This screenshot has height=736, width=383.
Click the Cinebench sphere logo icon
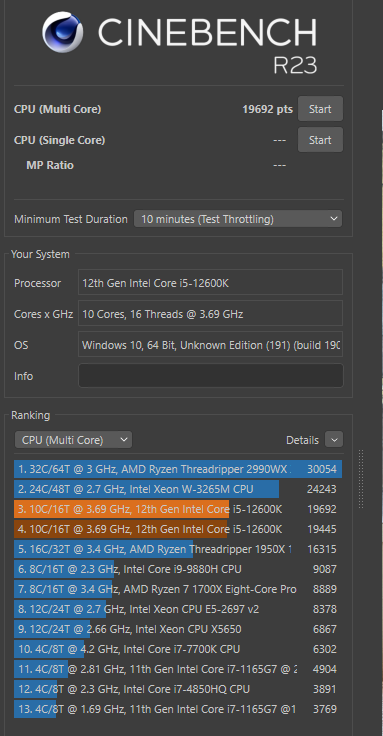[62, 32]
